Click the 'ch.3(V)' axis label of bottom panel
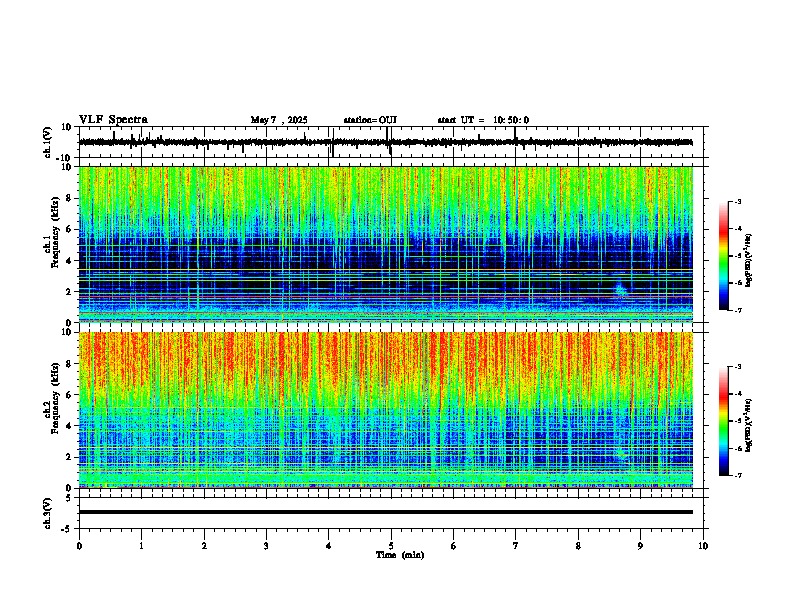The height and width of the screenshot is (612, 792). click(x=48, y=513)
